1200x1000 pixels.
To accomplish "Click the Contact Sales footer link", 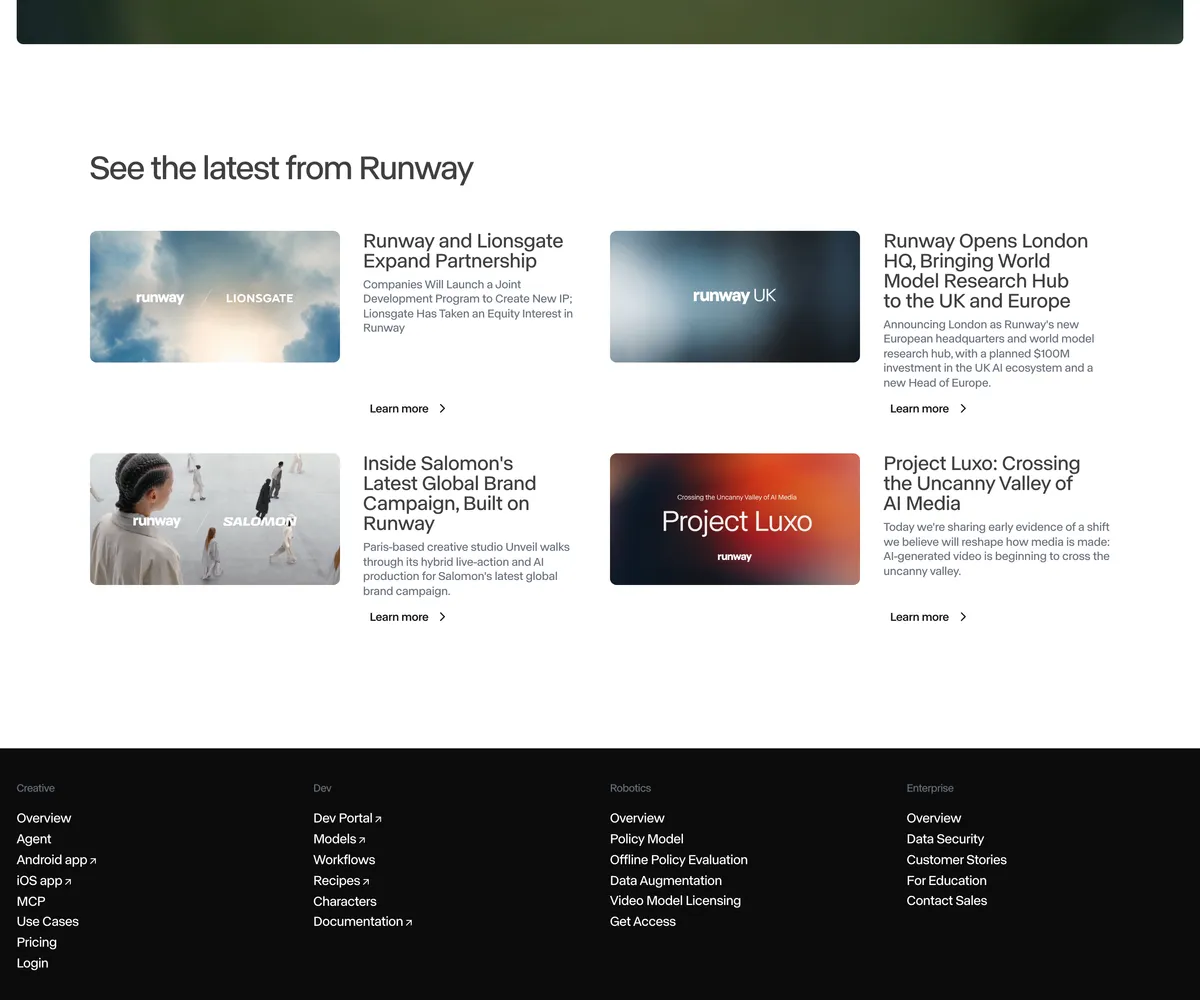I will (x=947, y=901).
